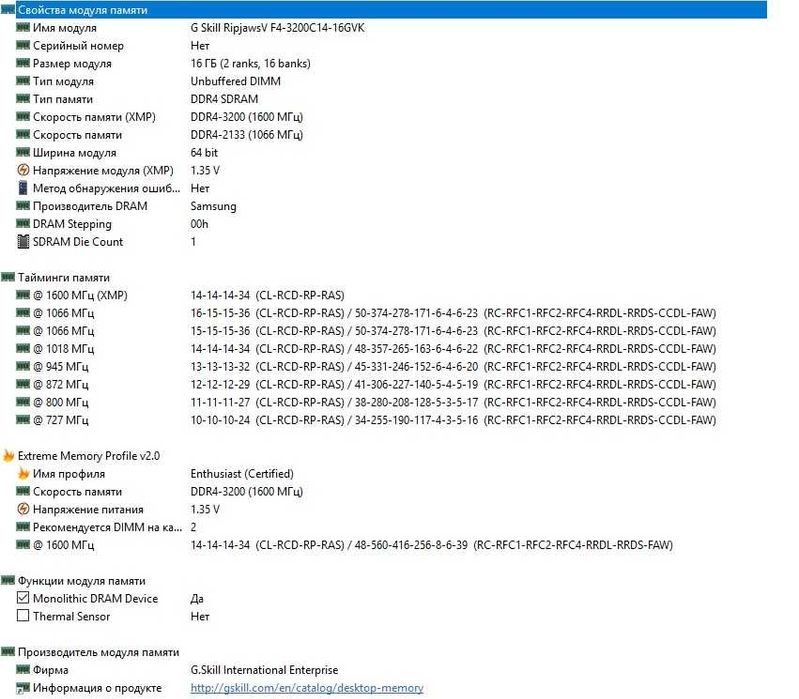The height and width of the screenshot is (699, 799).
Task: Select the DDR4-2133 (1066 МГц) value
Action: click(247, 135)
